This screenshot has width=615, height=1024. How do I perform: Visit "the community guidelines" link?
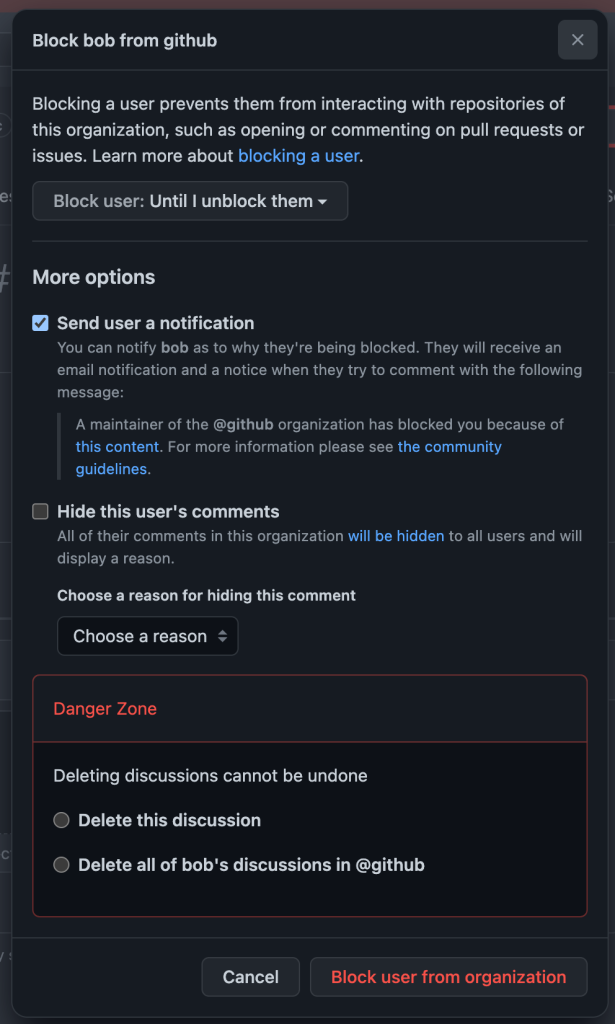tap(450, 446)
